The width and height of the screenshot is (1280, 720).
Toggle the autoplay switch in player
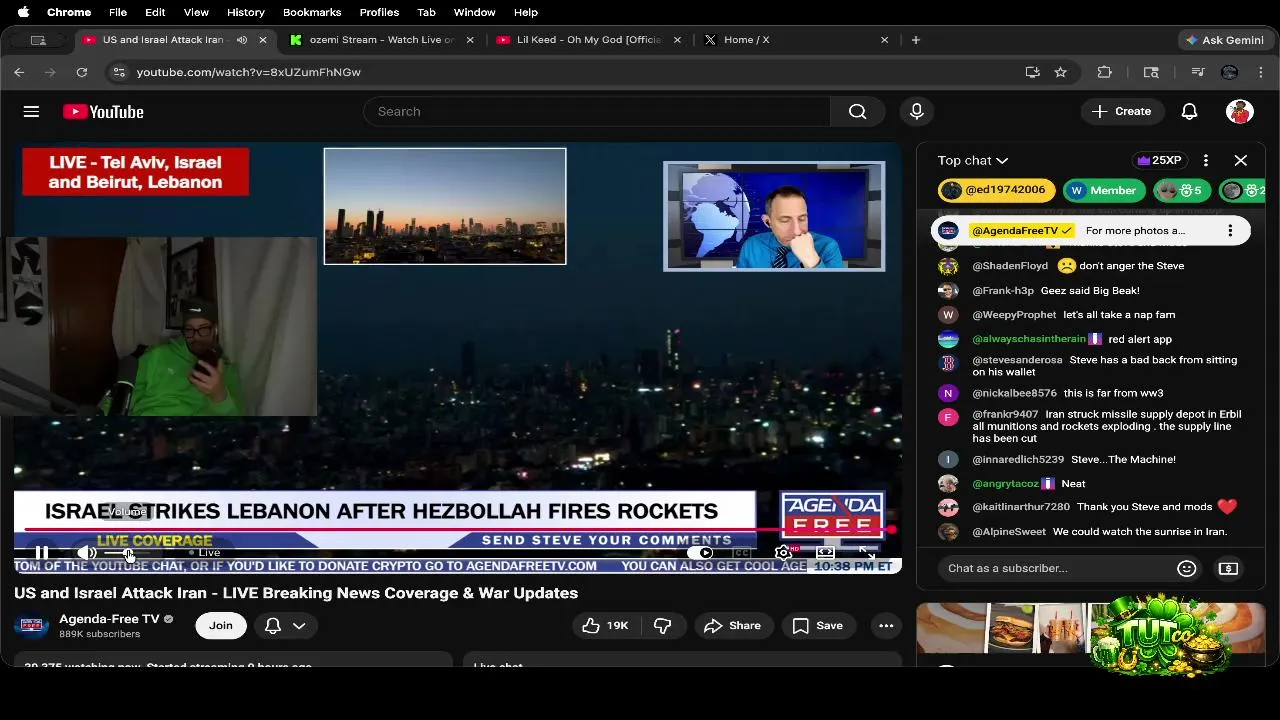[x=700, y=552]
